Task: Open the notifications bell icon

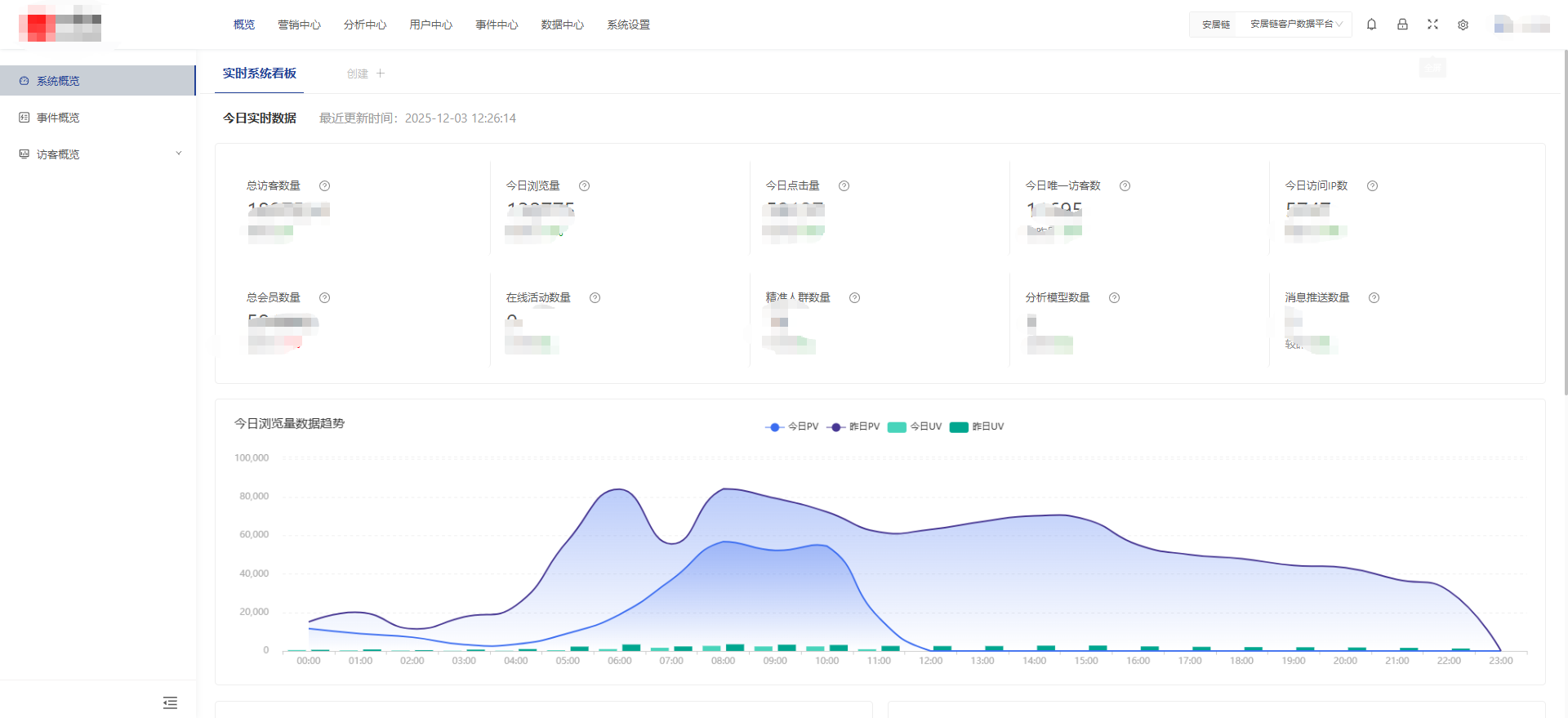Action: coord(1372,25)
